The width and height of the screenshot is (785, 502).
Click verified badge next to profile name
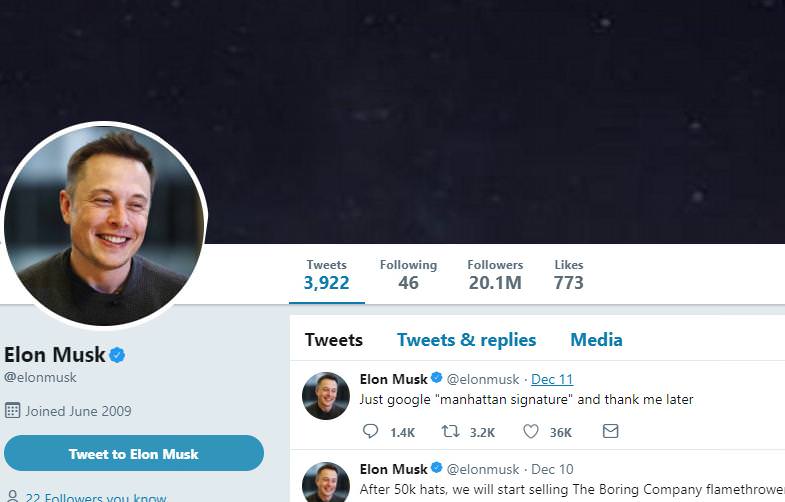coord(117,355)
